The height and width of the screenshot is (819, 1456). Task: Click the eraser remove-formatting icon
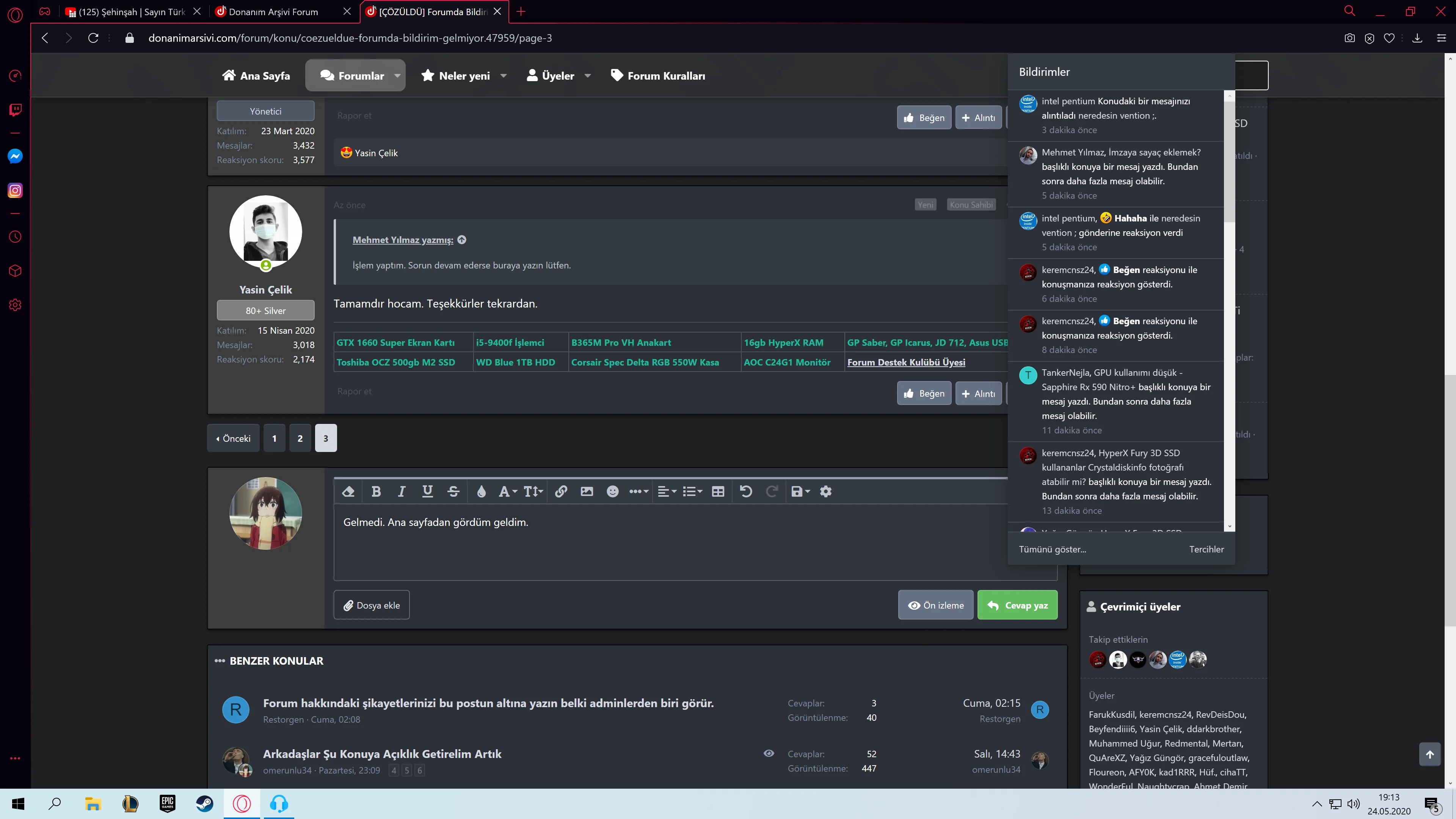[x=348, y=491]
